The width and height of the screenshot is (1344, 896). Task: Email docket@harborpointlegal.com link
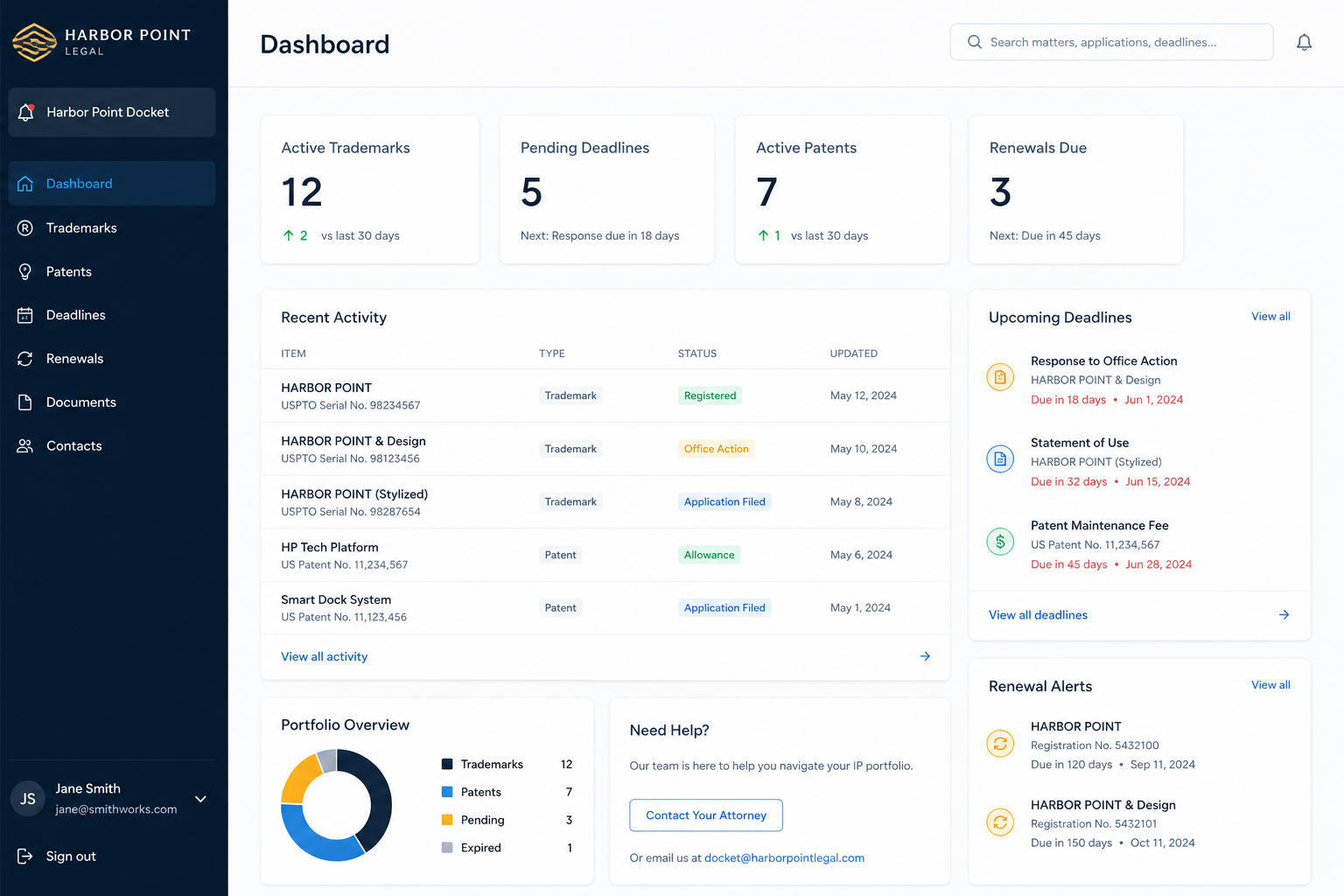coord(784,857)
